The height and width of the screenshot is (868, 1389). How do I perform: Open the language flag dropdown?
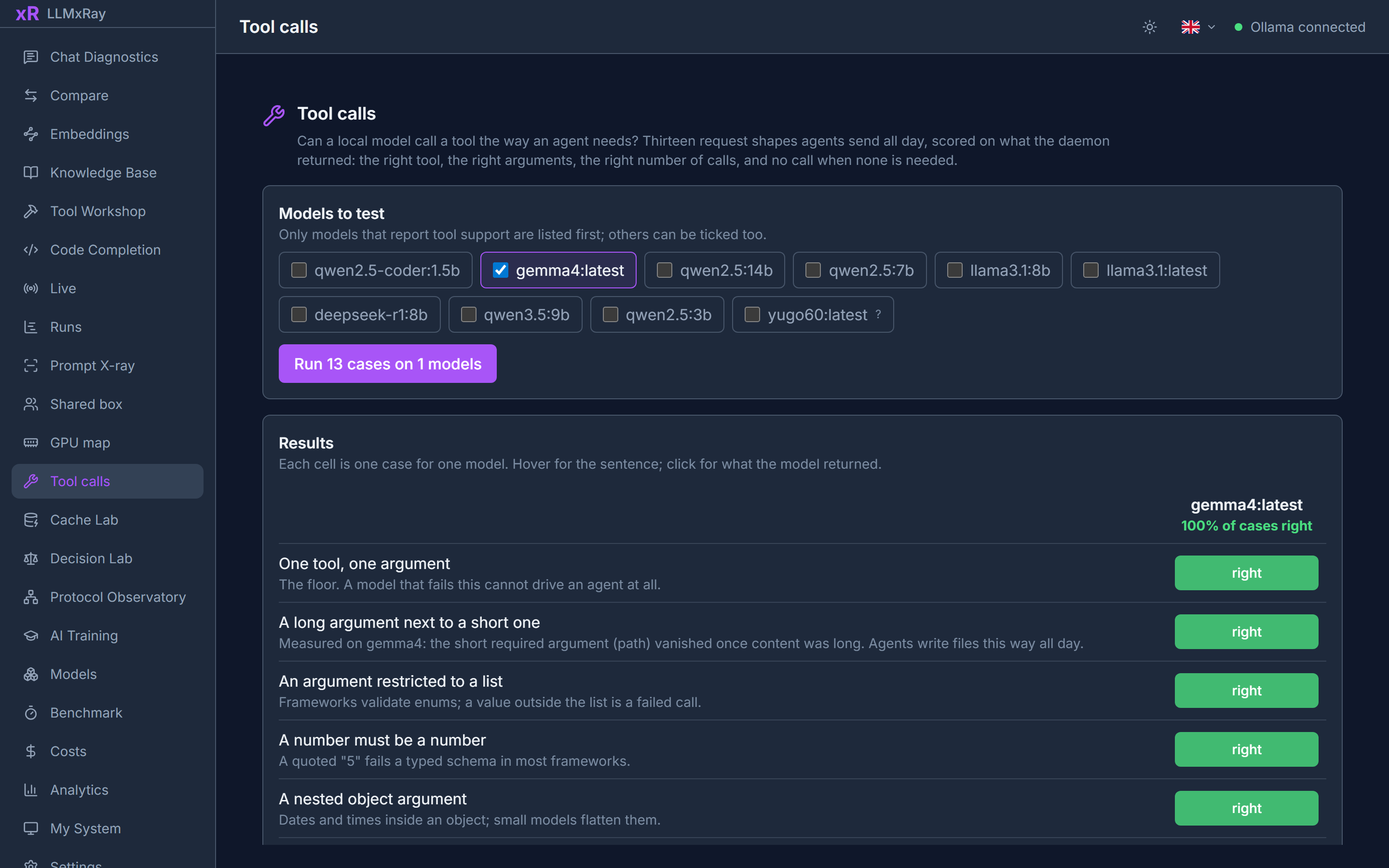[1198, 27]
